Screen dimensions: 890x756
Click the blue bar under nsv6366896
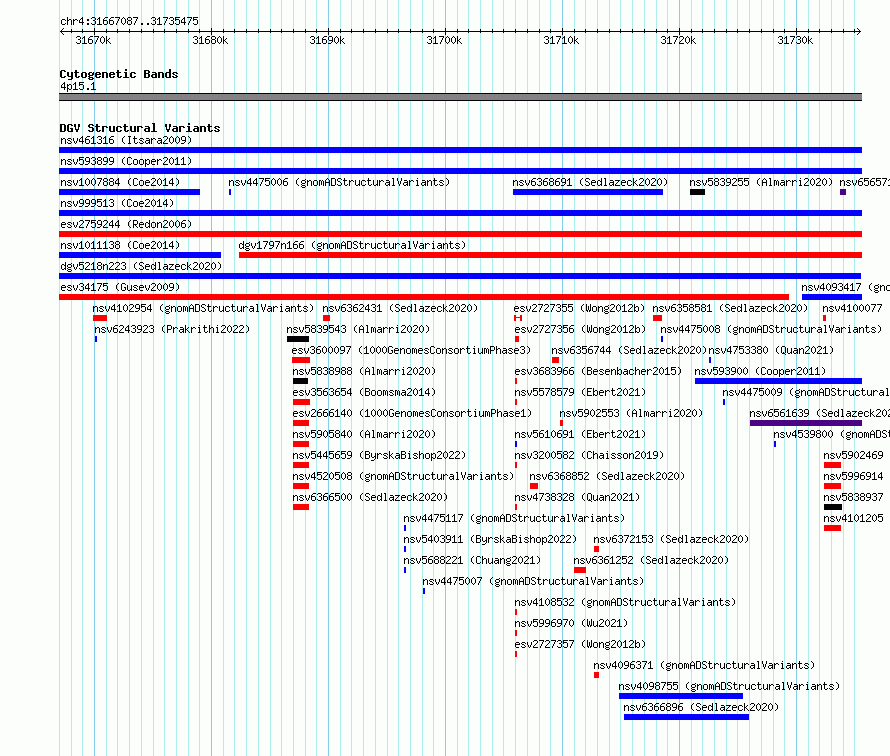pyautogui.click(x=686, y=717)
